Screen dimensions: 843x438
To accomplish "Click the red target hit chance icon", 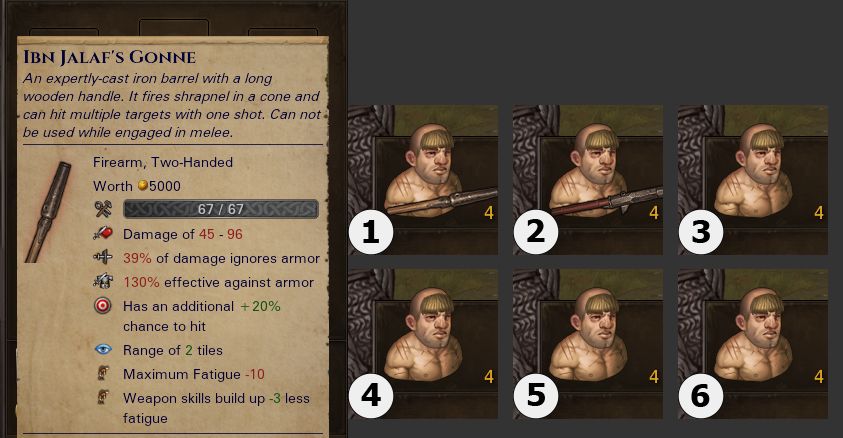I will [x=103, y=306].
